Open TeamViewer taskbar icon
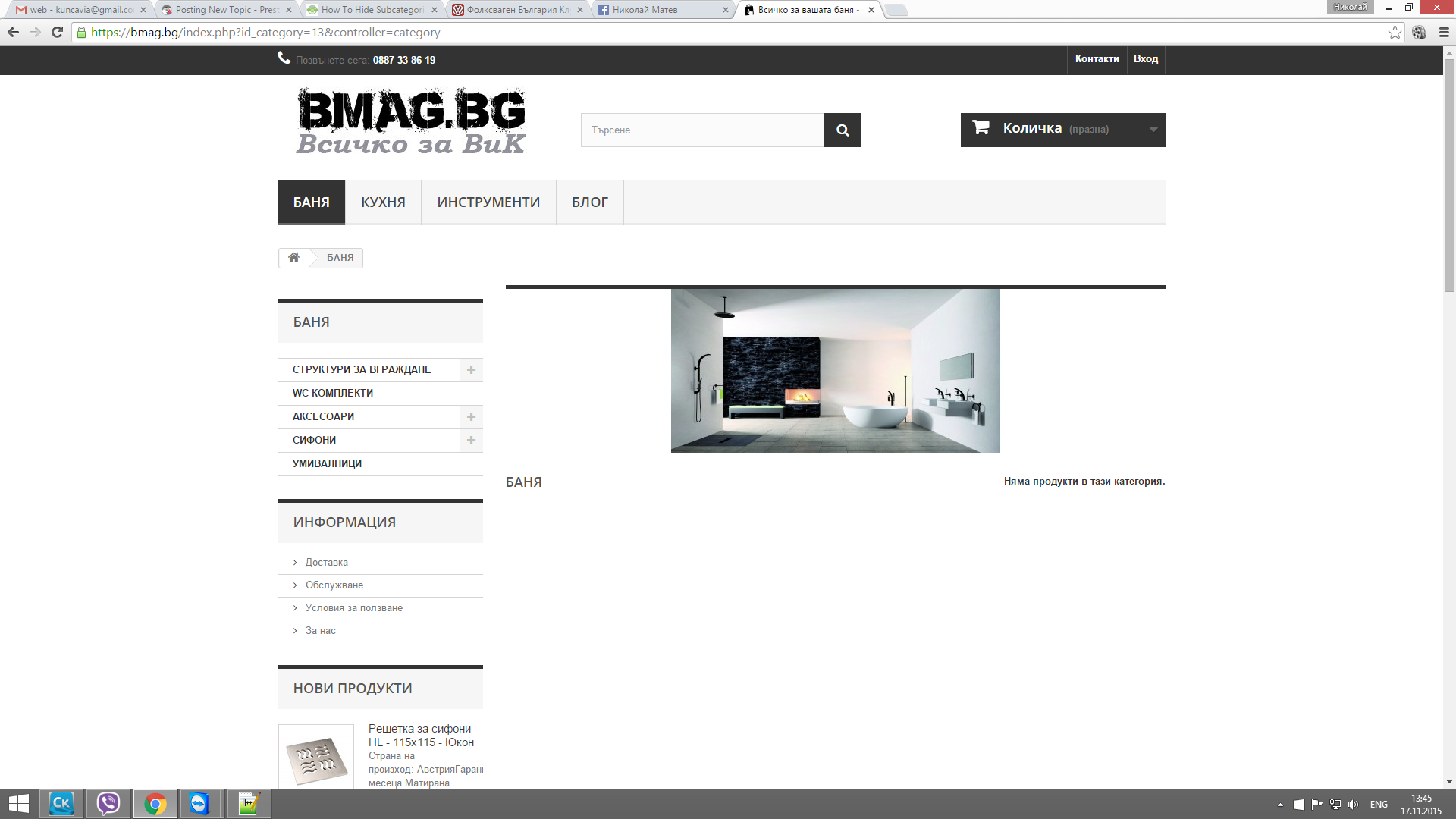The height and width of the screenshot is (819, 1456). coord(199,804)
